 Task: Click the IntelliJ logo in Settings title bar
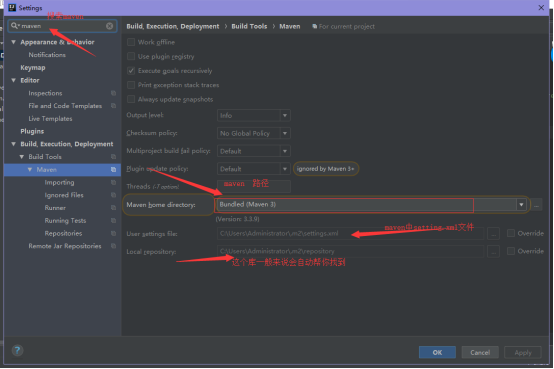12,7
